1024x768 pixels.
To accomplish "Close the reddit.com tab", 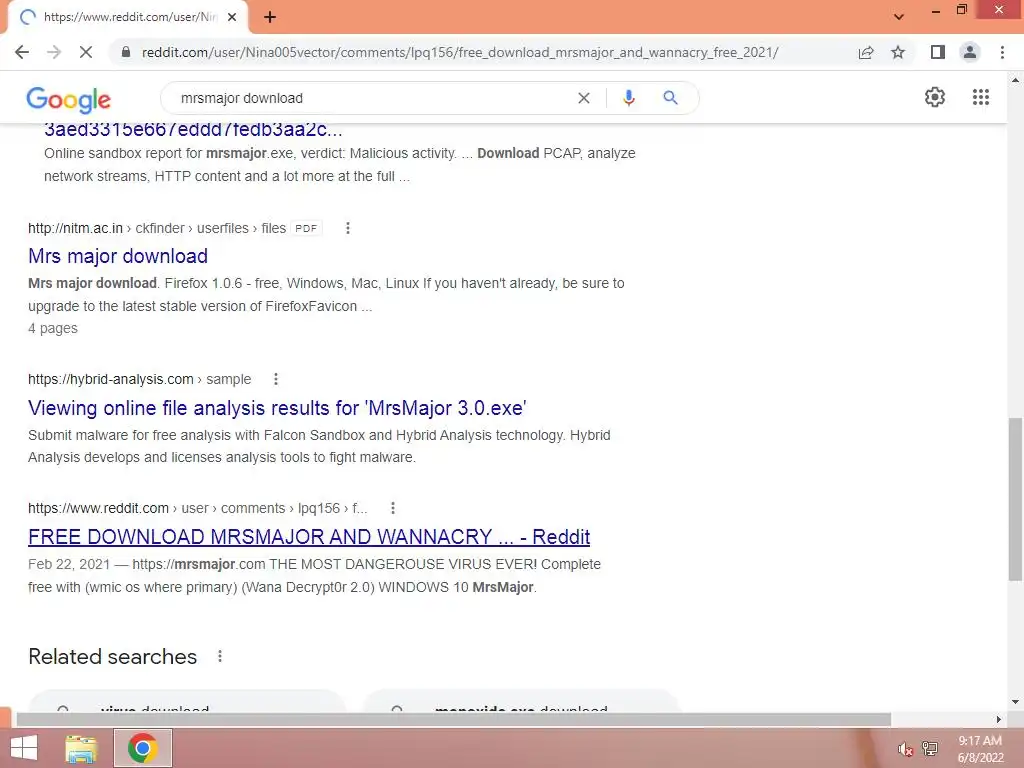I will 232,17.
